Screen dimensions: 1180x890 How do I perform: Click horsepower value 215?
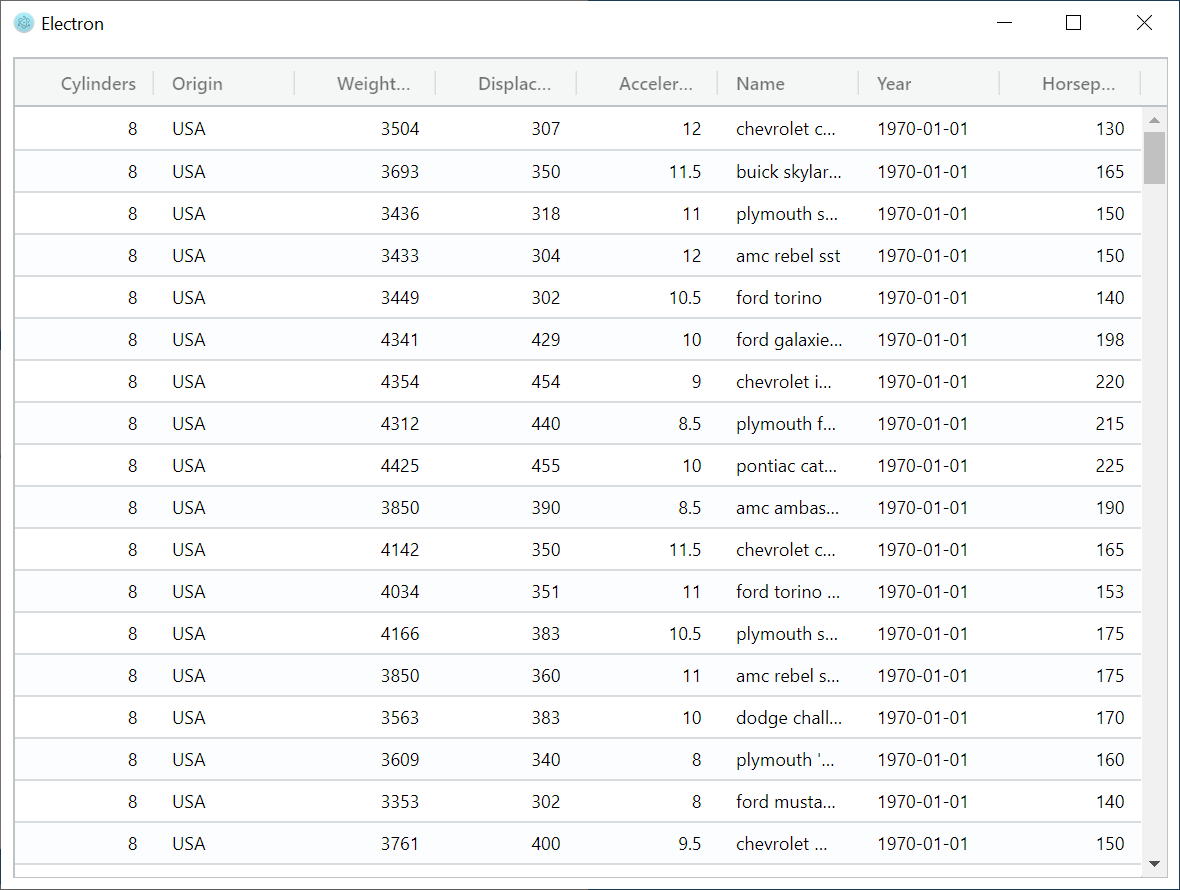coord(1110,424)
